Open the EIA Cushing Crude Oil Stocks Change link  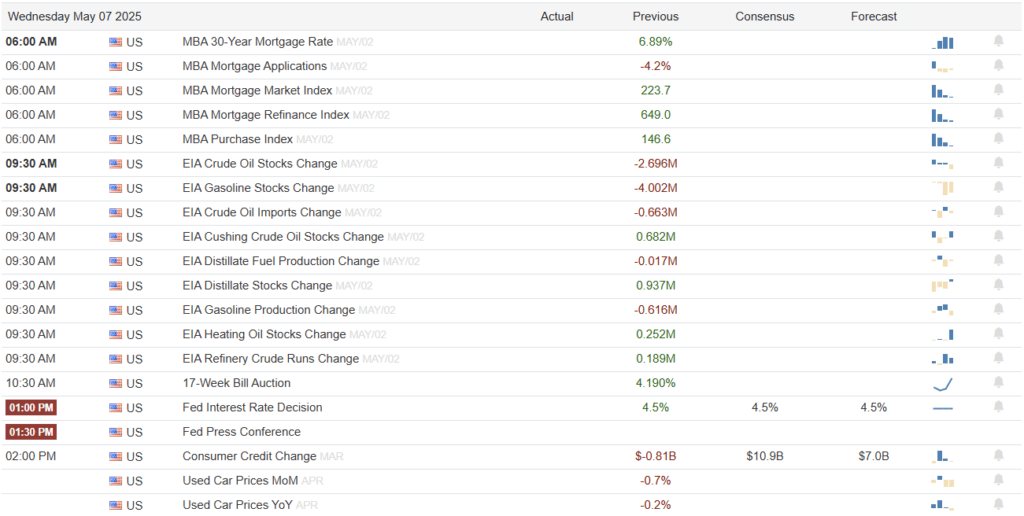point(283,237)
